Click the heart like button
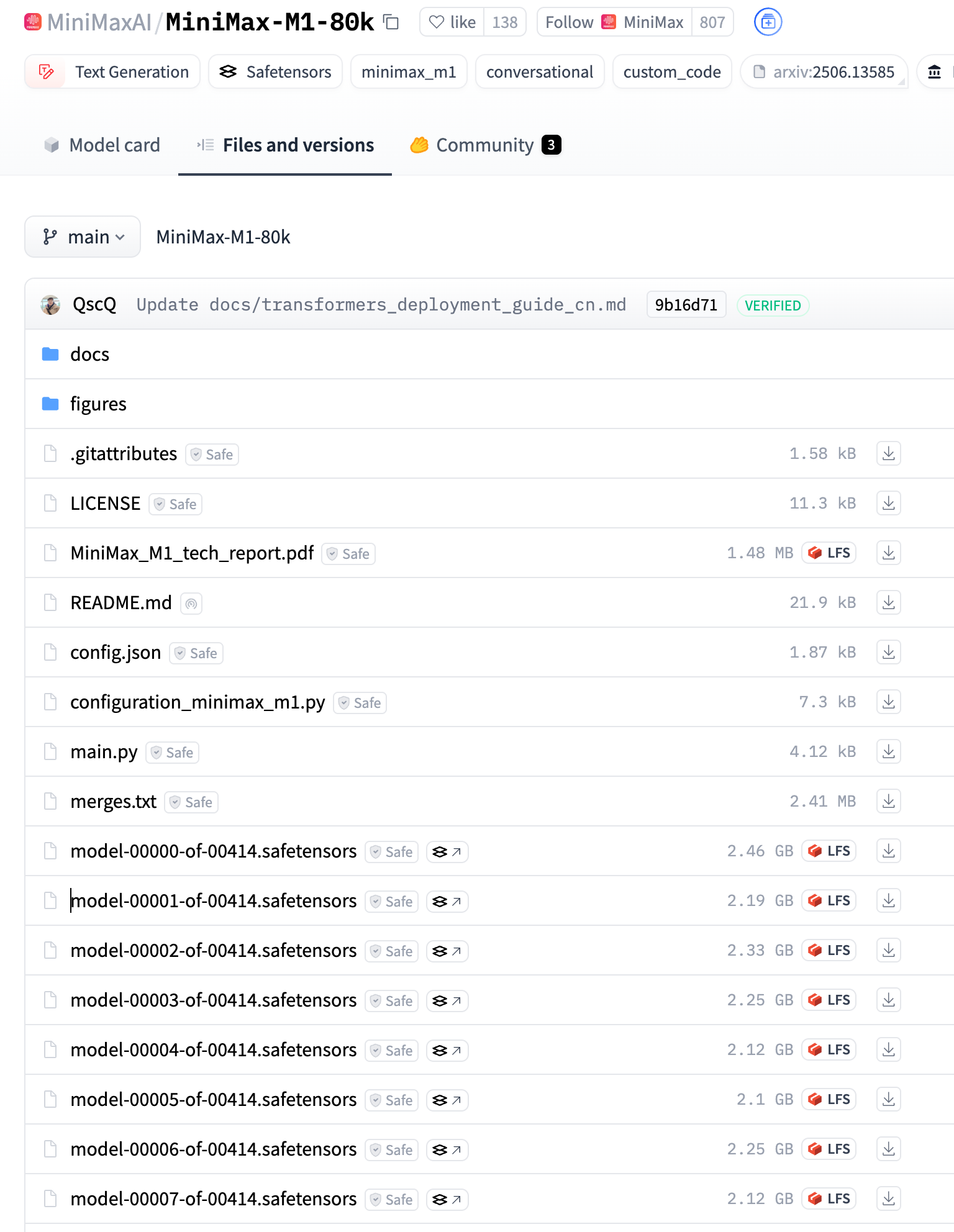954x1232 pixels. (452, 22)
